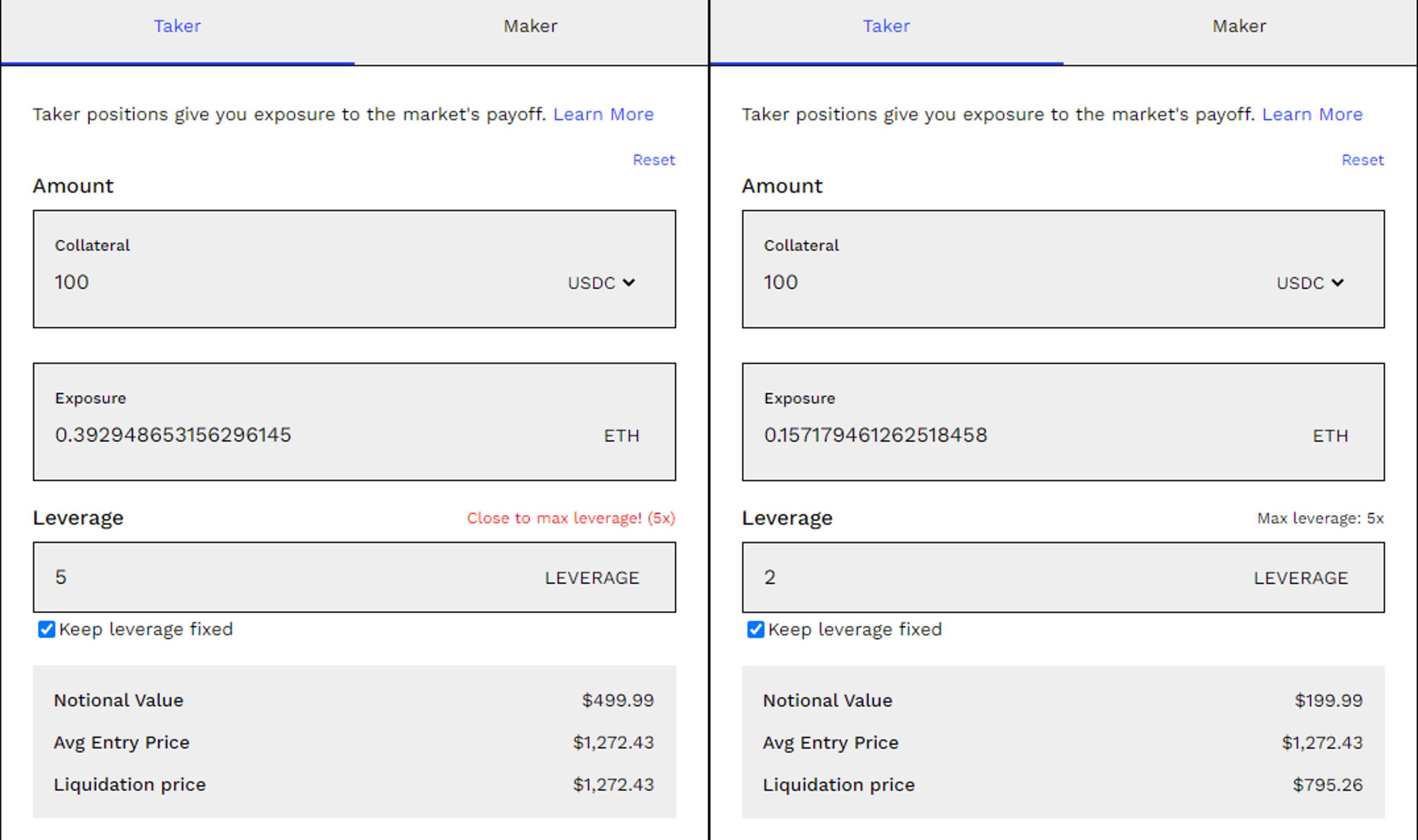Click the $795.26 liquidation price value

tap(1327, 785)
